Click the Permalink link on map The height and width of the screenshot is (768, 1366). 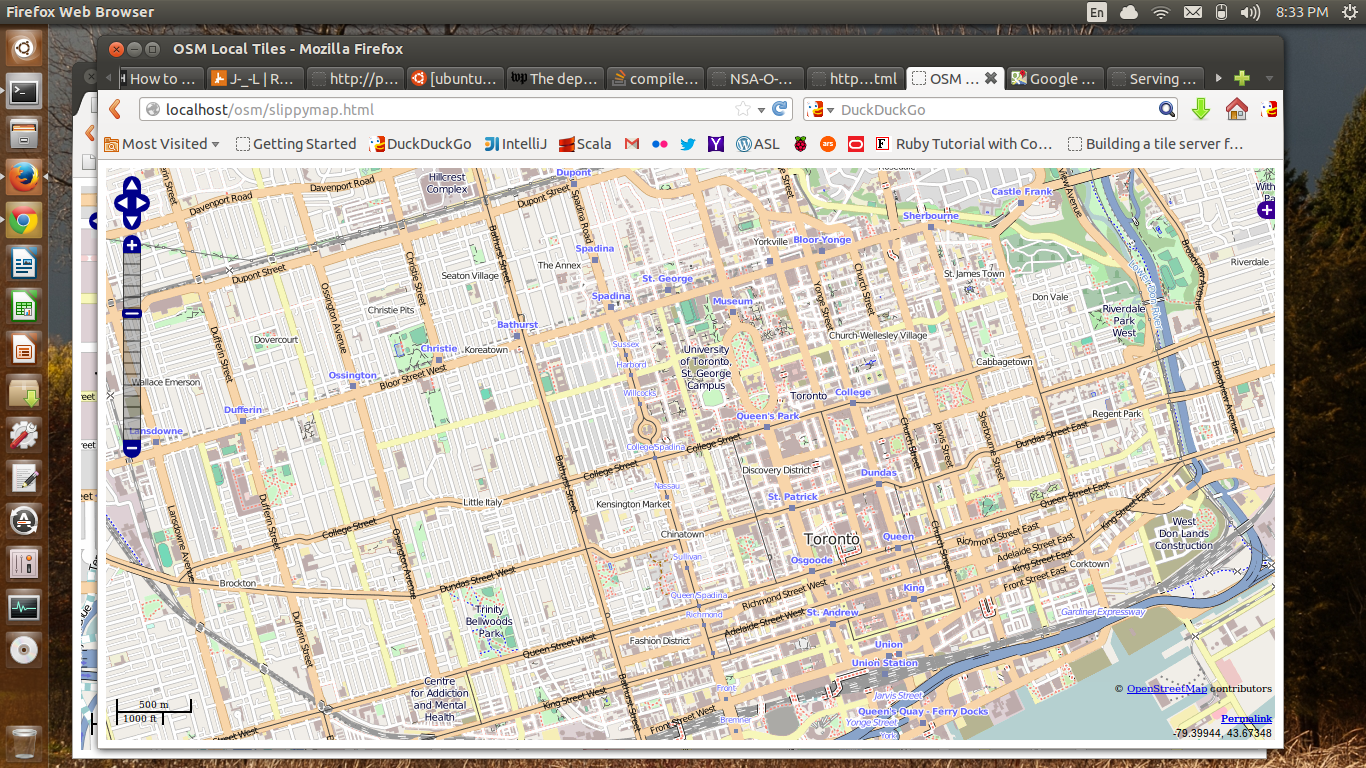(x=1246, y=719)
